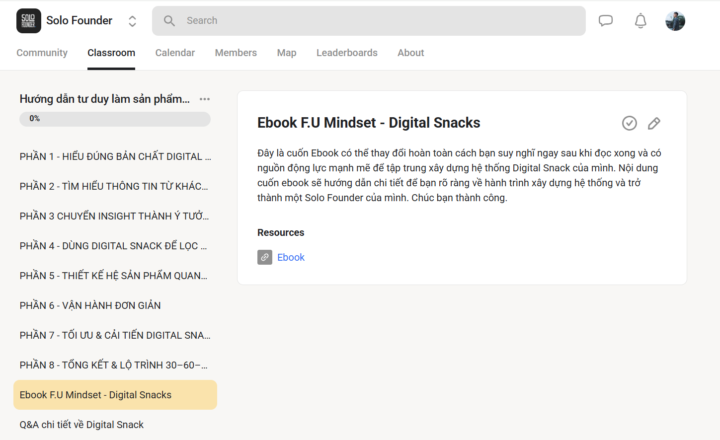Click the Solo Founder logo icon
This screenshot has width=720, height=440.
click(x=28, y=21)
